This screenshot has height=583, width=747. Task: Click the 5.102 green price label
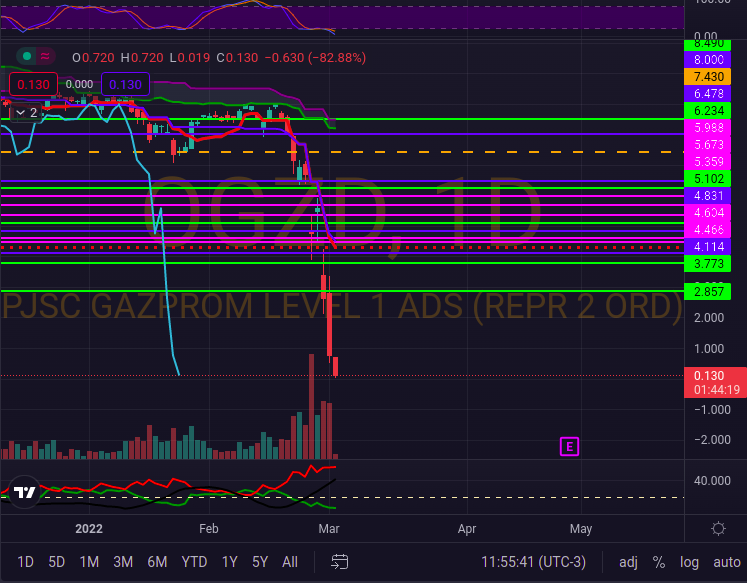[x=708, y=179]
